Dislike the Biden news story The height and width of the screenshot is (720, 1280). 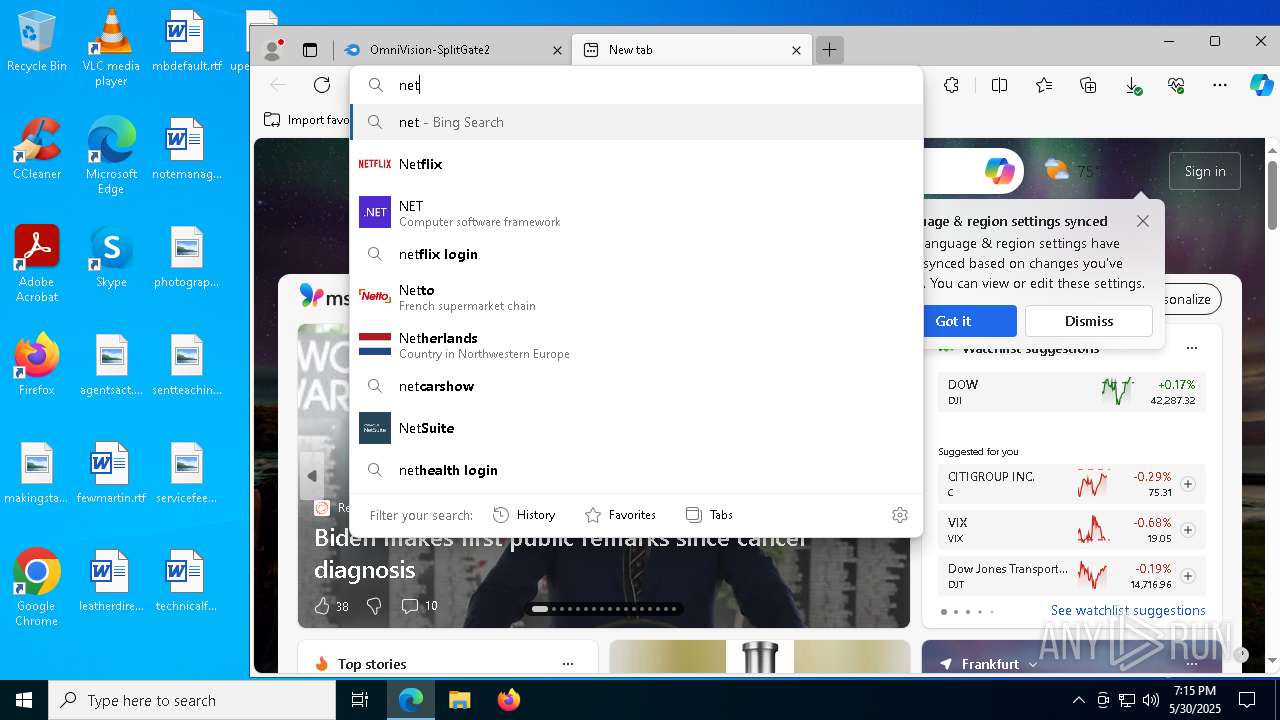point(374,606)
